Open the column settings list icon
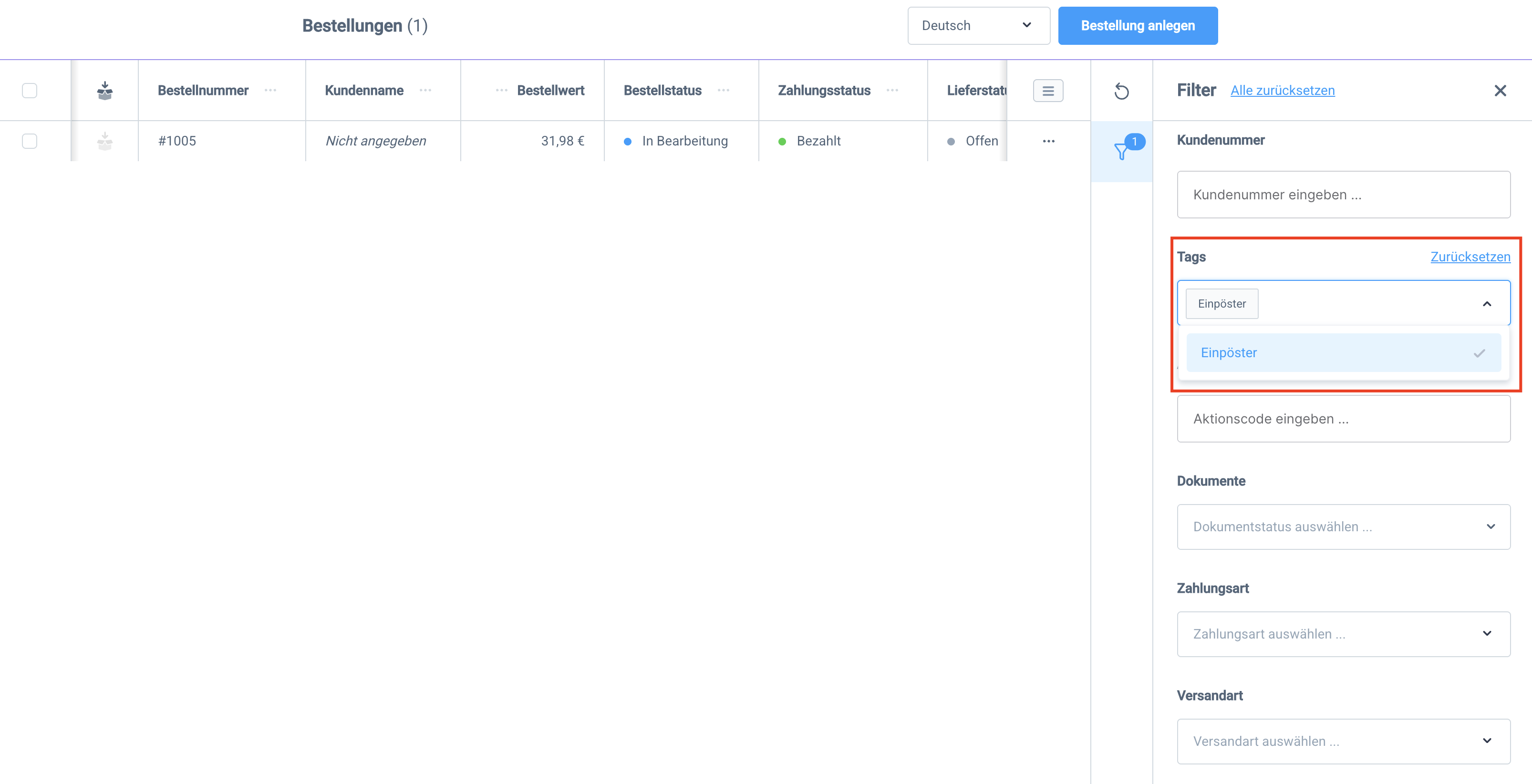The height and width of the screenshot is (784, 1532). click(x=1048, y=91)
